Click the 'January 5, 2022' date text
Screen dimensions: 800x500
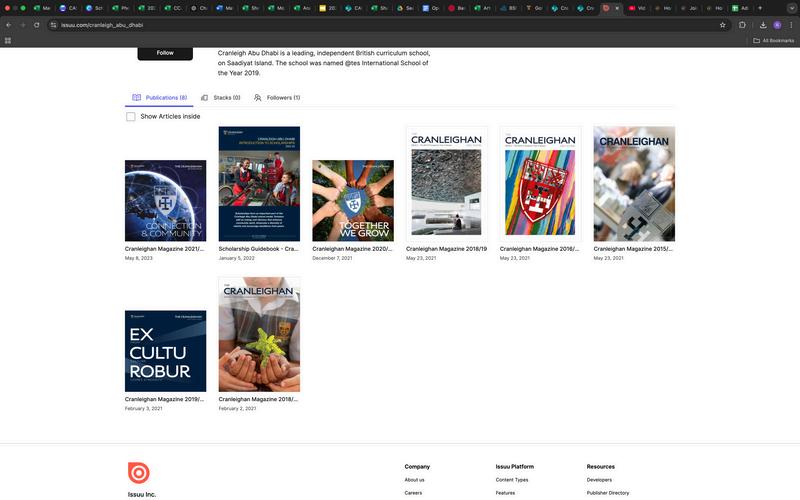pyautogui.click(x=237, y=258)
